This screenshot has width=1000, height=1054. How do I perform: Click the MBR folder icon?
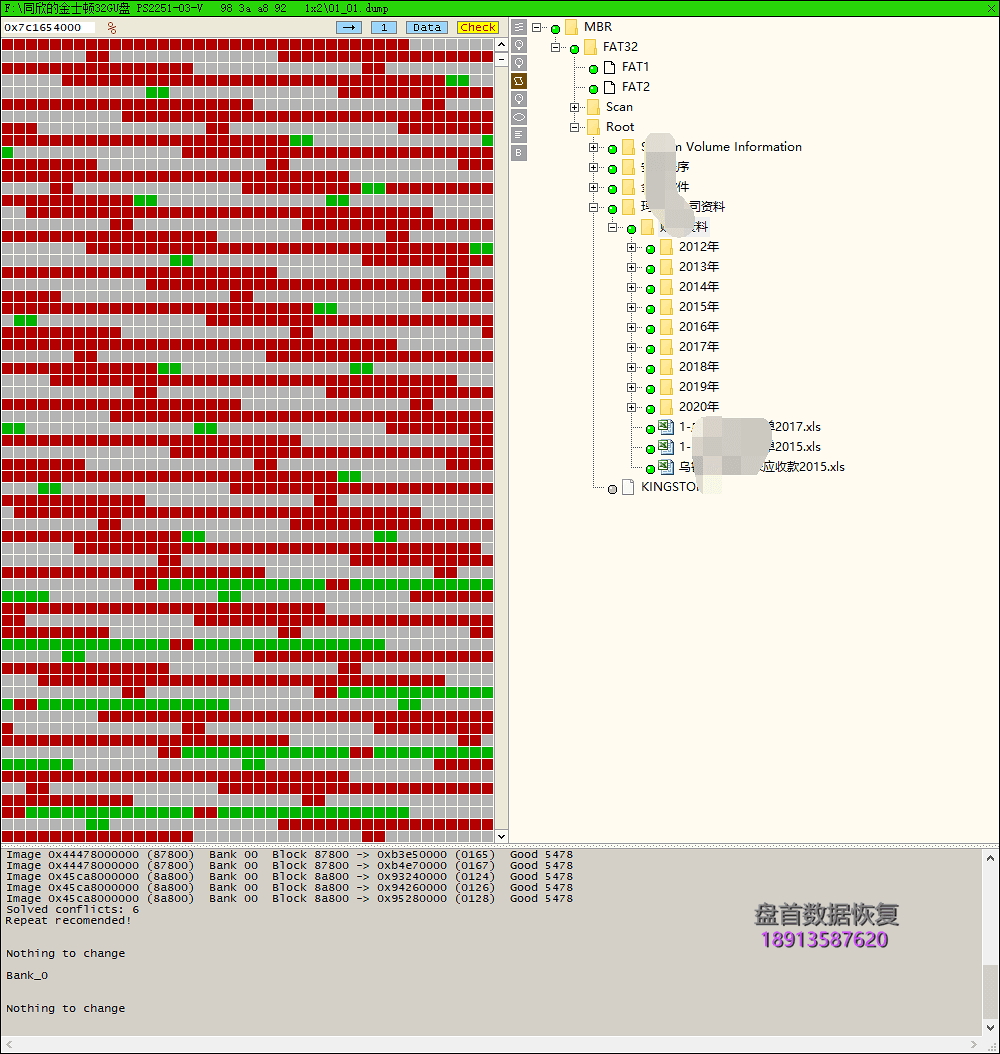tap(571, 27)
